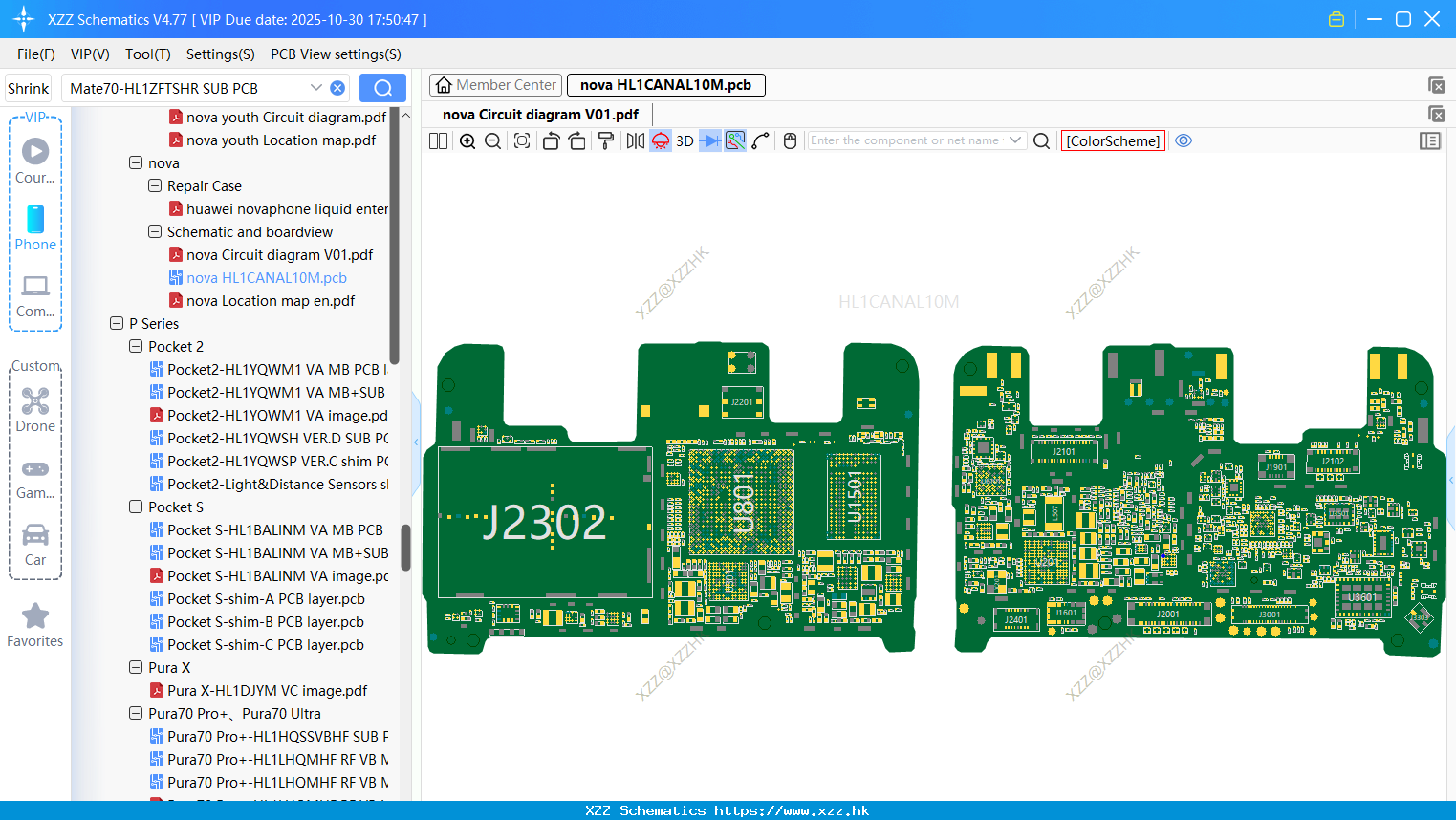Viewport: 1456px width, 820px height.
Task: Select the Phone category icon
Action: point(35,227)
